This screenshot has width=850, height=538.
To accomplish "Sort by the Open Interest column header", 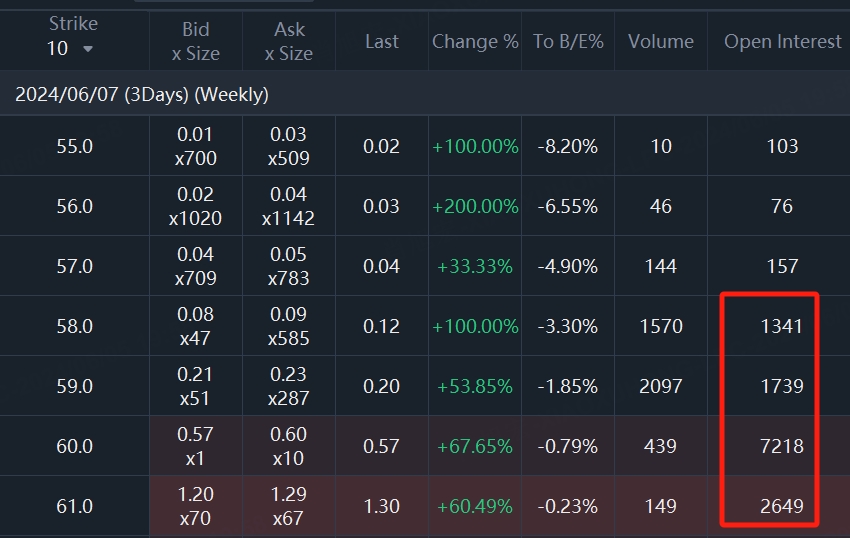I will 782,41.
